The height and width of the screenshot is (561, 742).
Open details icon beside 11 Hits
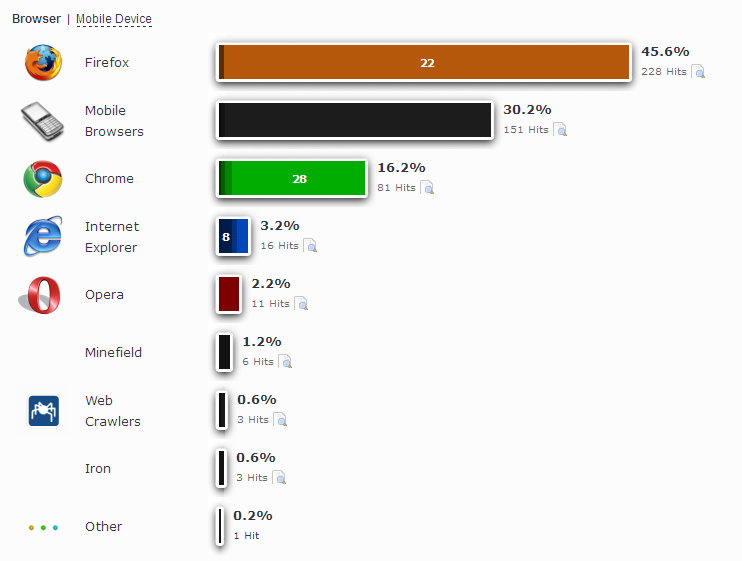(301, 304)
